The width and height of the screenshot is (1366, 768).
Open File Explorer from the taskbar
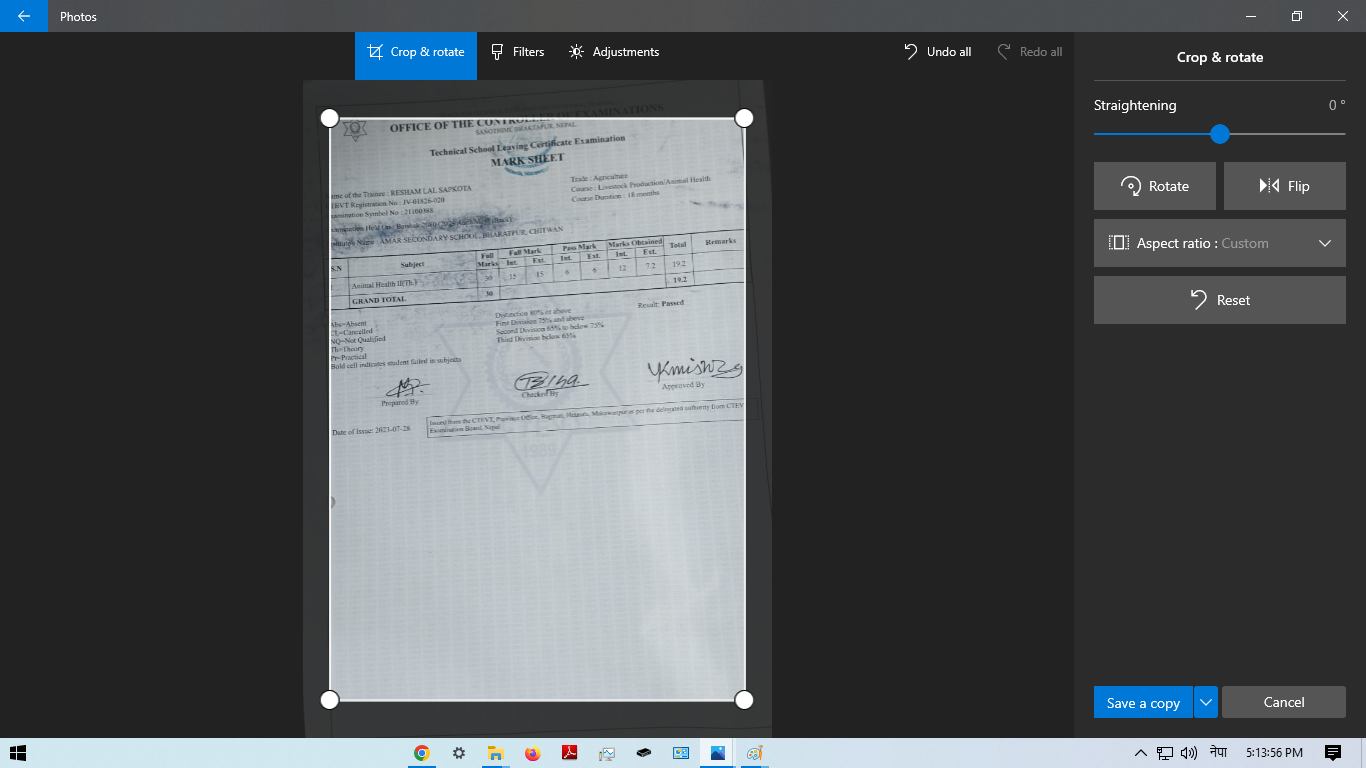click(x=494, y=753)
